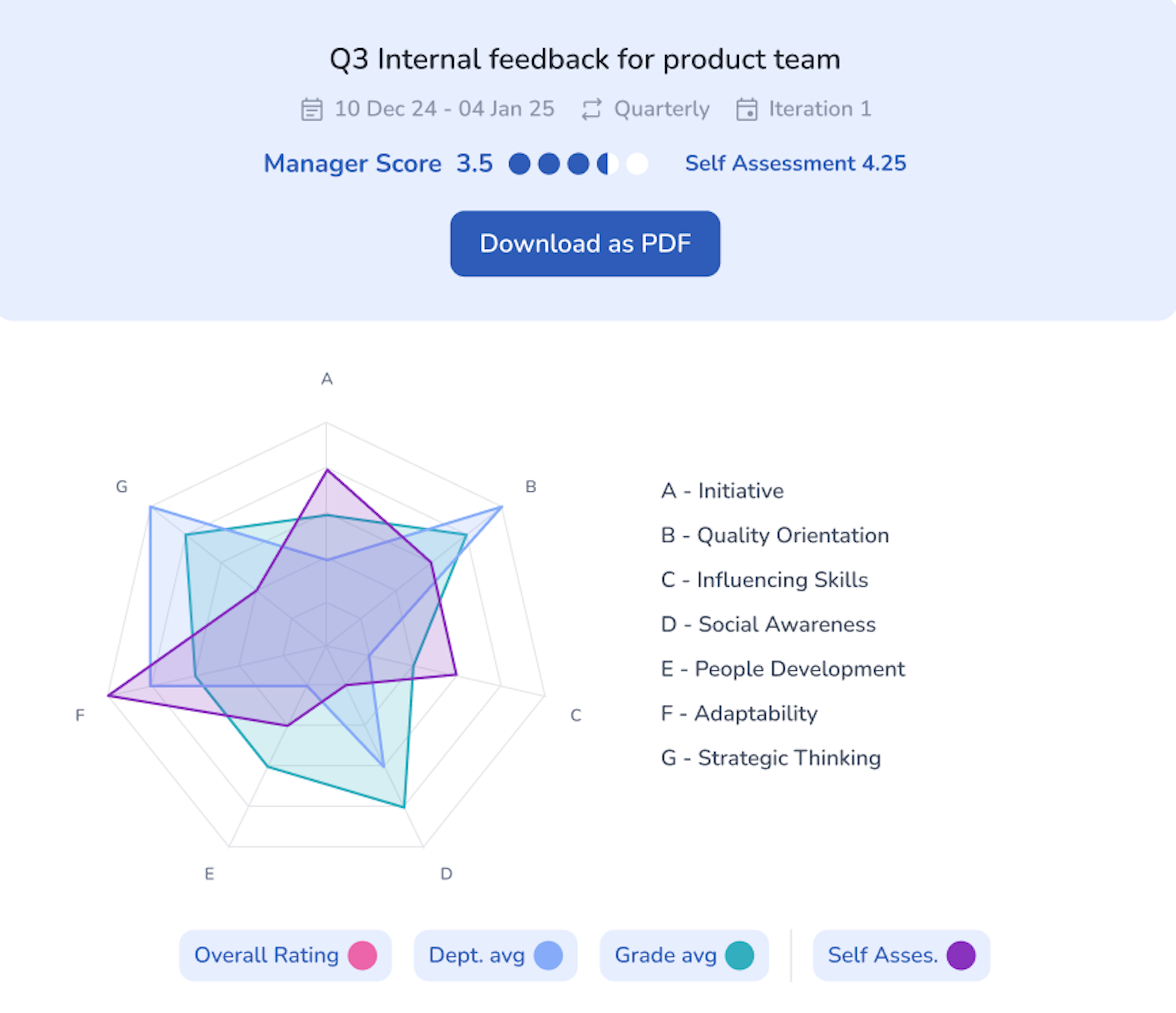This screenshot has width=1176, height=1013.
Task: Click the pink Overall Rating color dot
Action: pos(362,955)
